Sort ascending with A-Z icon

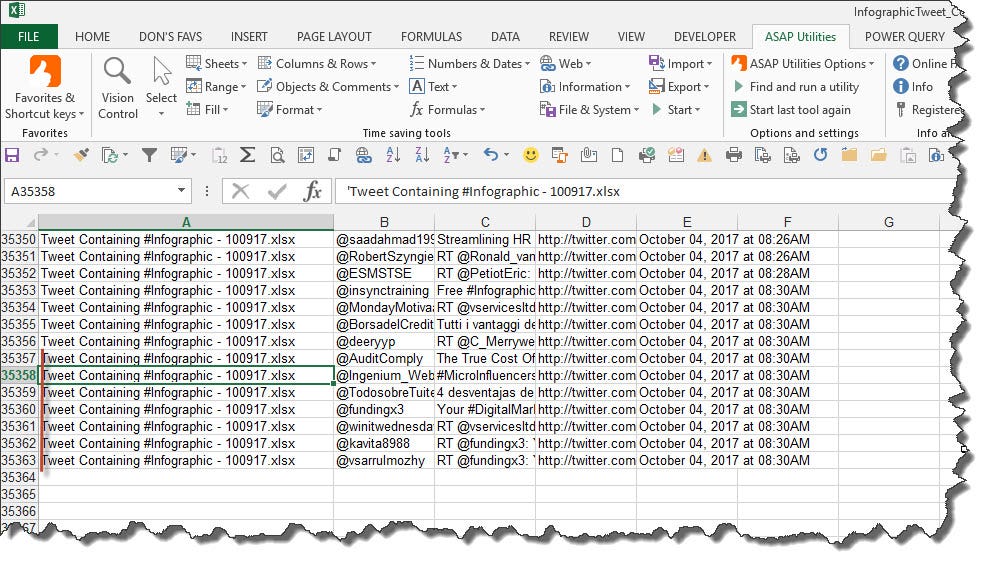point(393,155)
